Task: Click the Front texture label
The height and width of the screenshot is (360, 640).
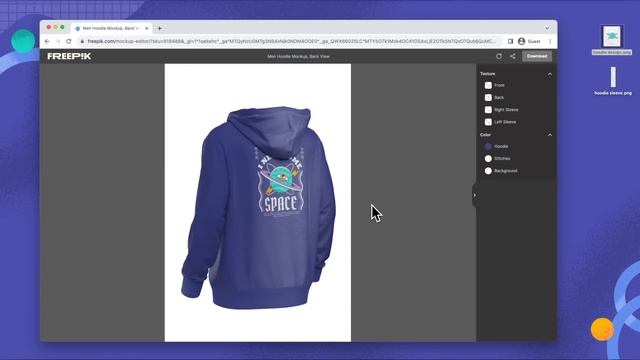Action: pos(499,85)
